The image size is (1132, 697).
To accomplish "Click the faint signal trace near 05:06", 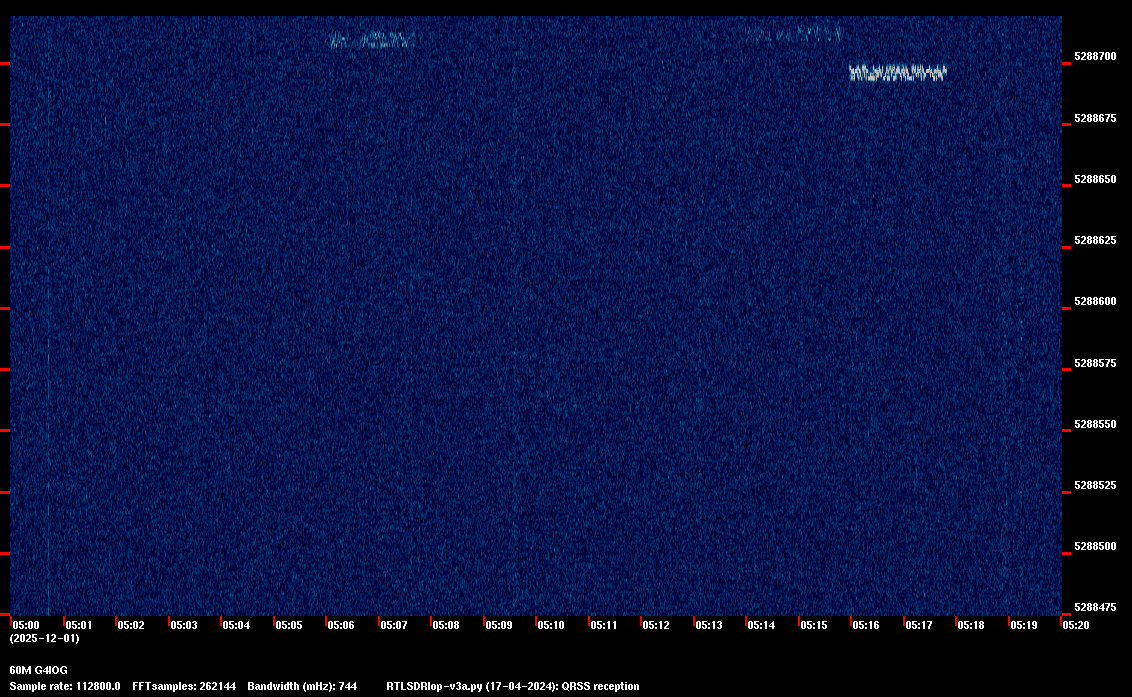I will 372,40.
